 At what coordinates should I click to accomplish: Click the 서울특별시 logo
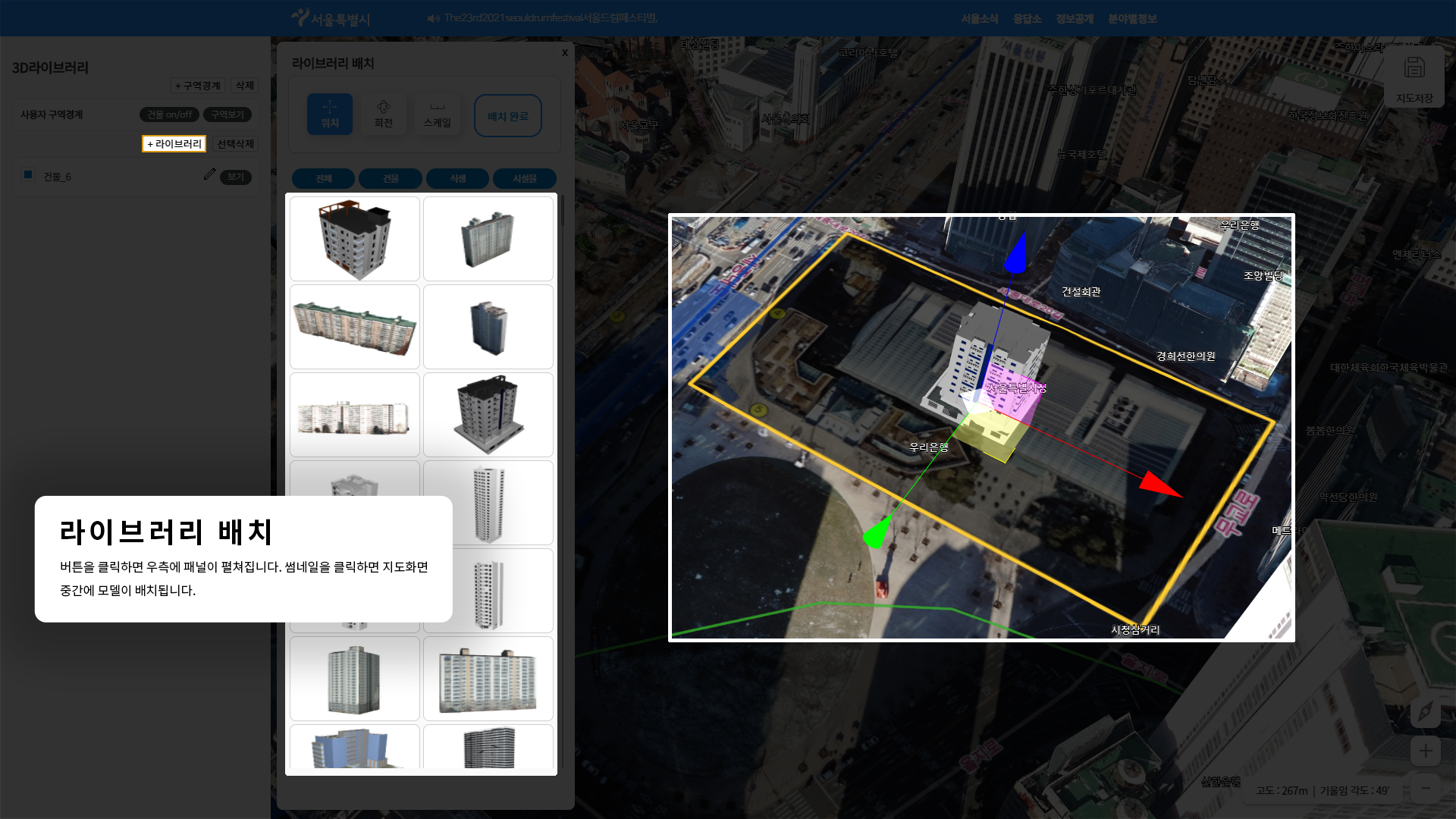pyautogui.click(x=331, y=18)
